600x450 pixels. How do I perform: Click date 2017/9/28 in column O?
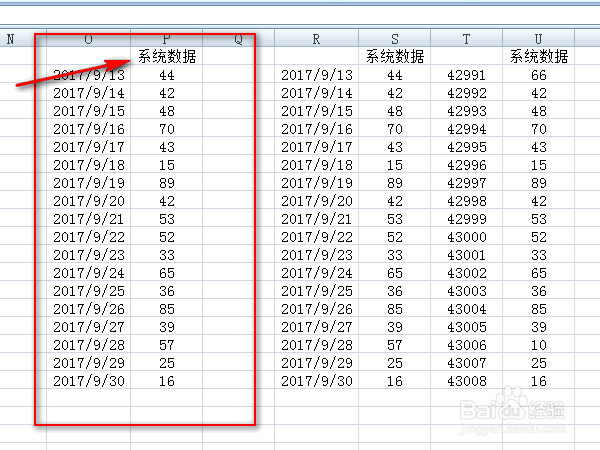pos(89,345)
